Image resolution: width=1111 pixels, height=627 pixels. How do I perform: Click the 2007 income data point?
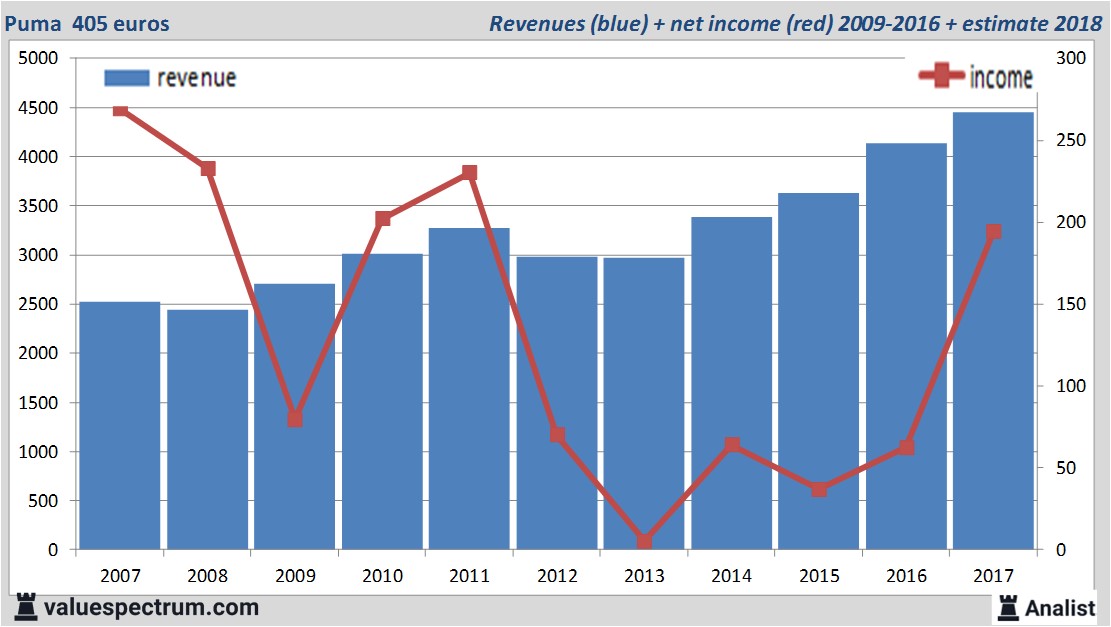point(120,109)
